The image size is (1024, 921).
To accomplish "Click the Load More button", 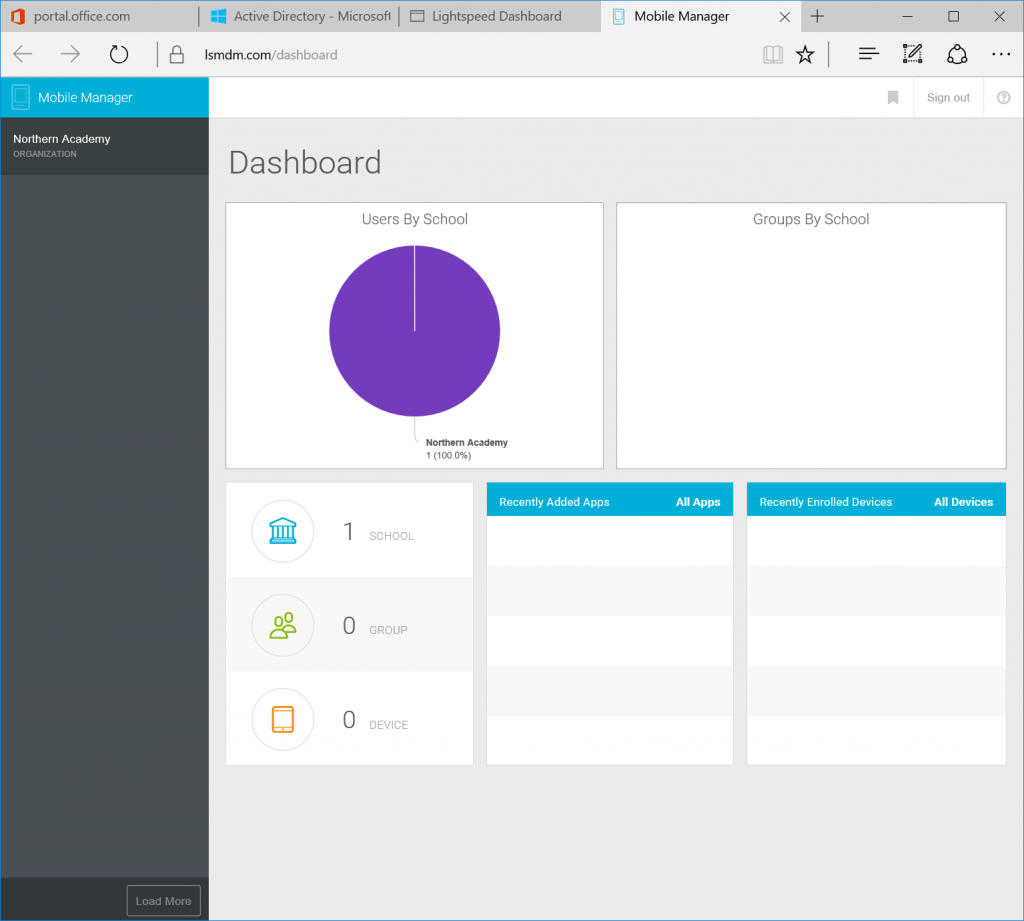I will (163, 901).
